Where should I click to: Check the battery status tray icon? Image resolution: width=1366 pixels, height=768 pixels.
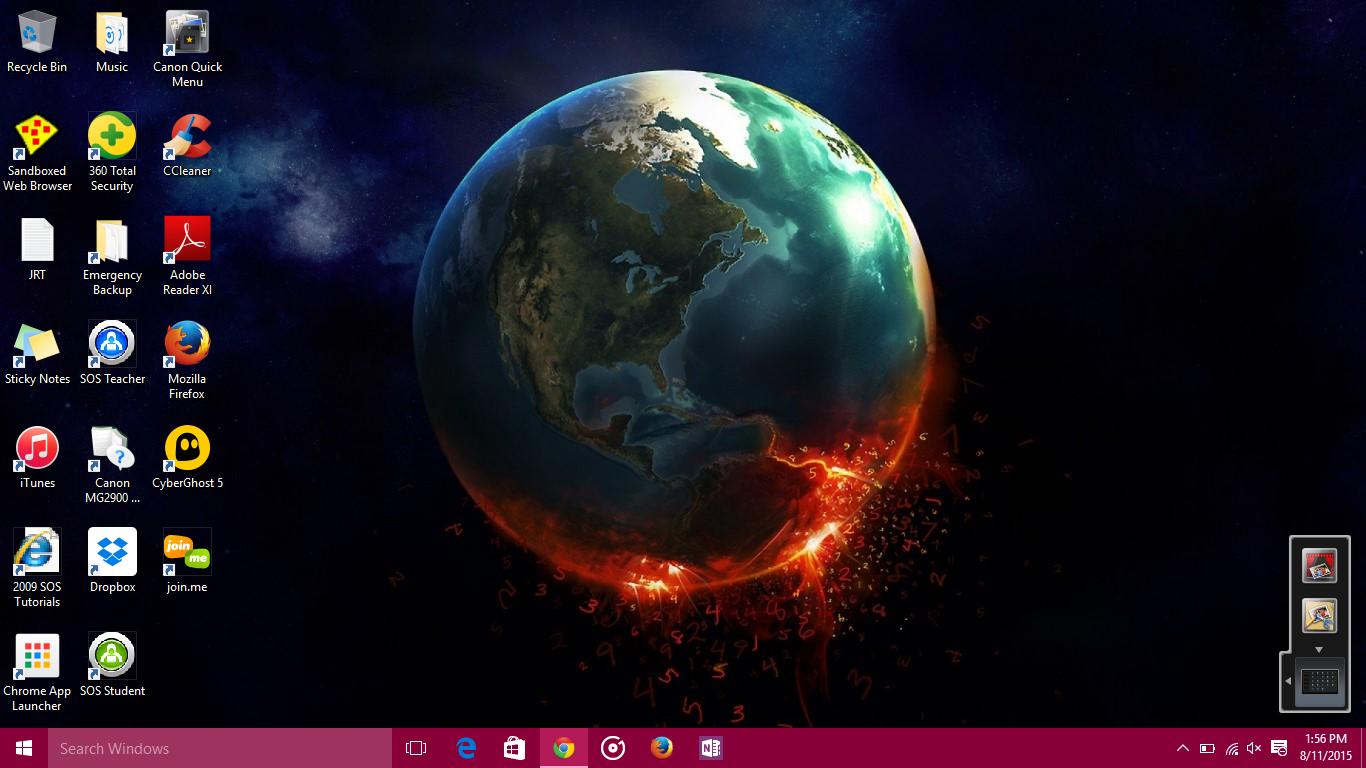click(1207, 748)
